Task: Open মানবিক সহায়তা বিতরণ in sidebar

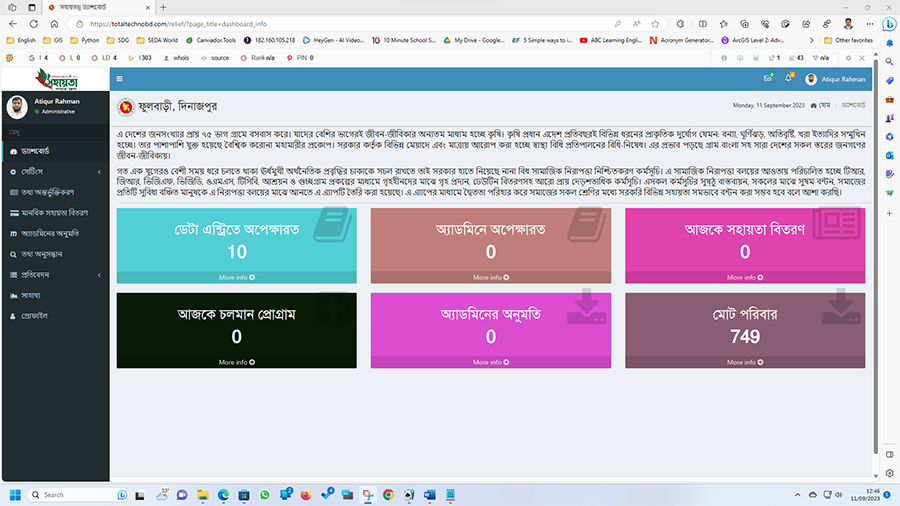Action: tap(55, 213)
